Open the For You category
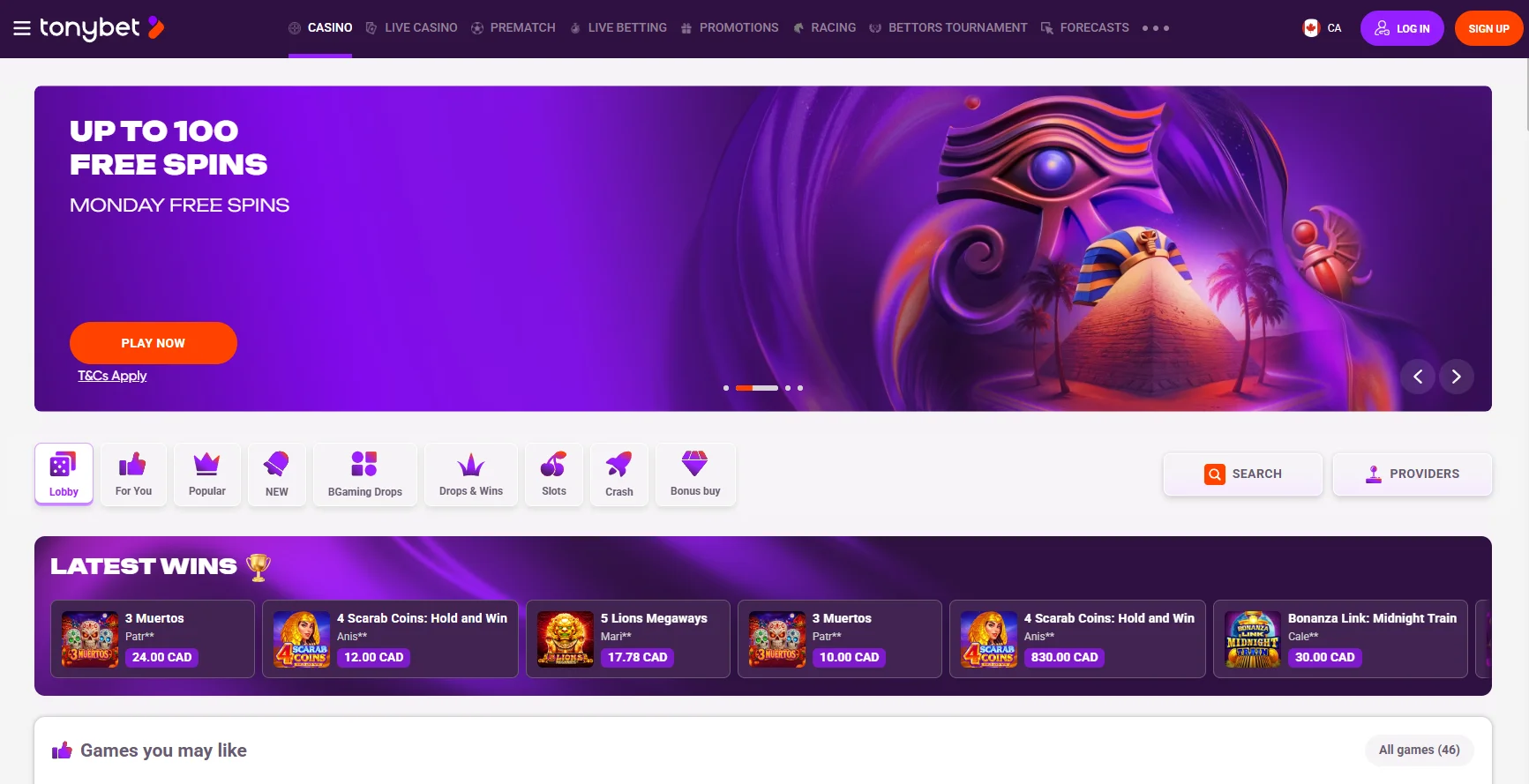1529x784 pixels. pos(133,474)
